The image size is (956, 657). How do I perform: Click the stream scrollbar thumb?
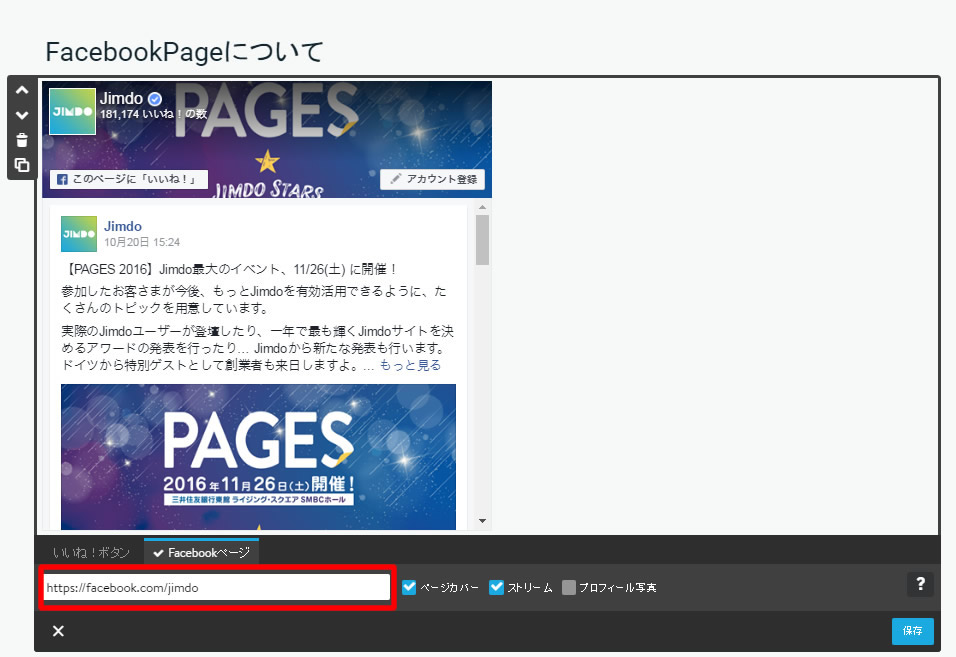coord(482,240)
